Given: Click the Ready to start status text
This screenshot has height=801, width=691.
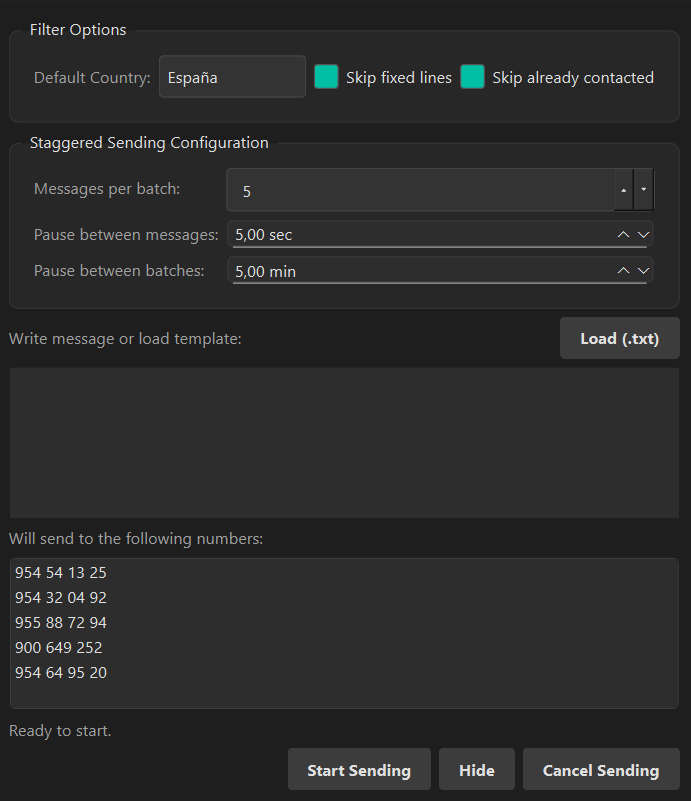Looking at the screenshot, I should click(x=60, y=731).
